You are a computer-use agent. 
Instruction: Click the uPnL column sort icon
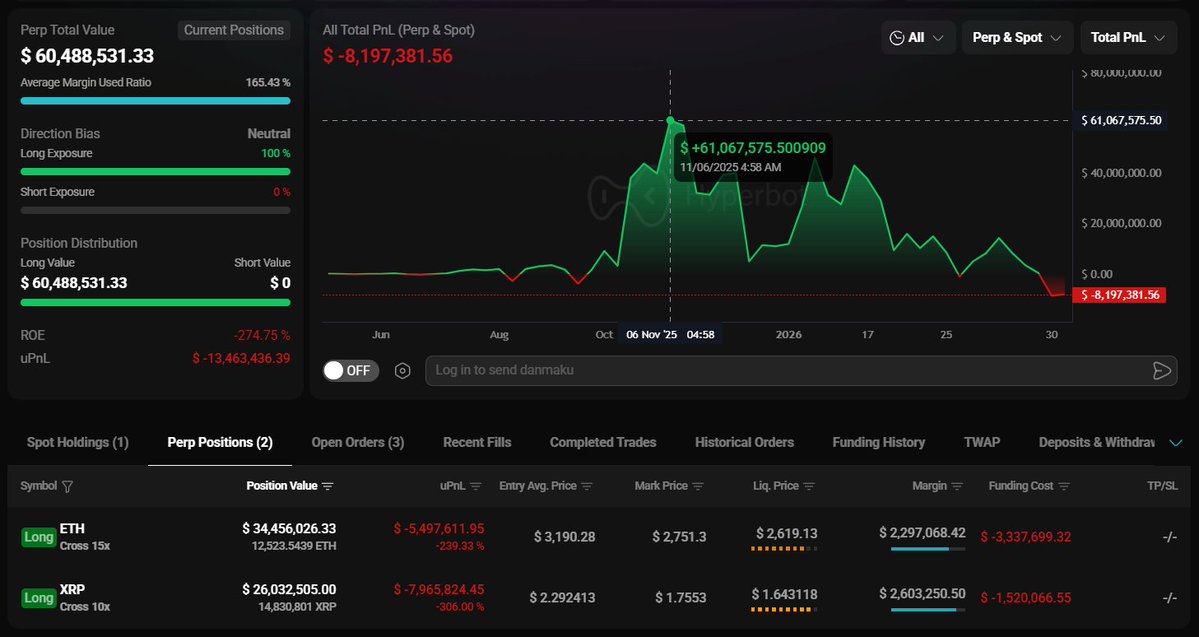(476, 487)
